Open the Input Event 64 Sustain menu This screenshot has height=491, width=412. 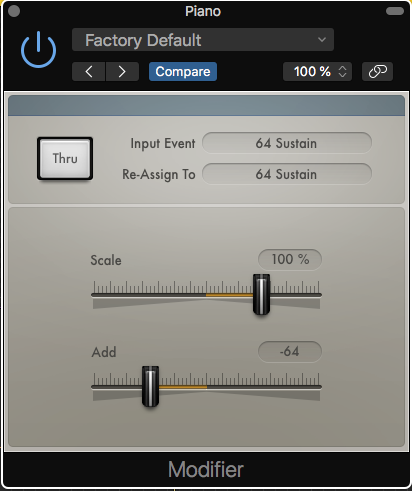click(287, 143)
